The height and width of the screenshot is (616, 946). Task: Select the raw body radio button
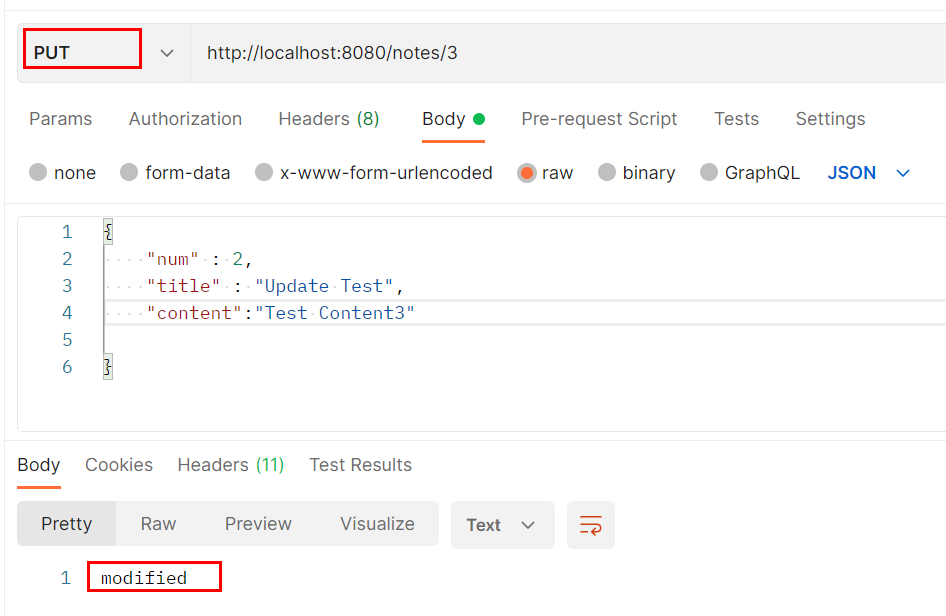[527, 173]
